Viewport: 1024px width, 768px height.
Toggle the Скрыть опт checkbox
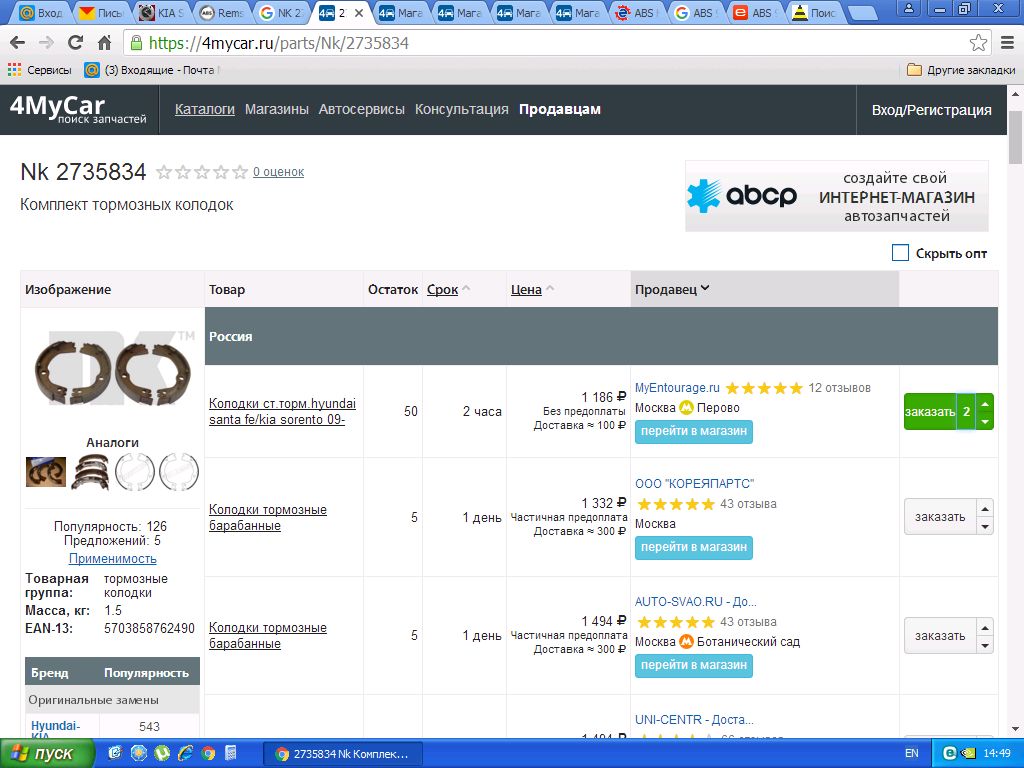pos(900,253)
